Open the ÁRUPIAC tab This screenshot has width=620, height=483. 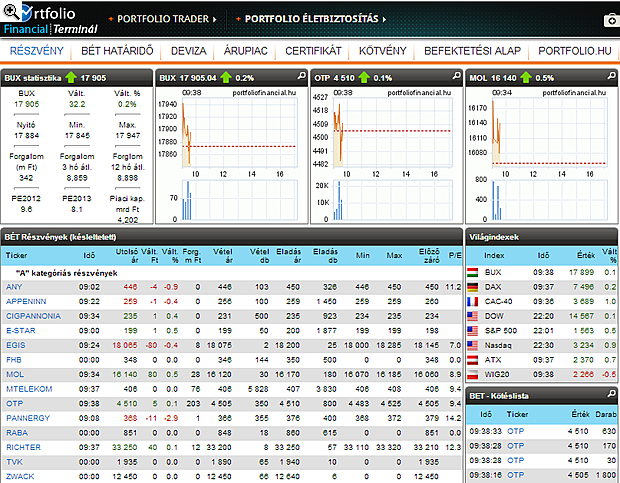(x=246, y=51)
